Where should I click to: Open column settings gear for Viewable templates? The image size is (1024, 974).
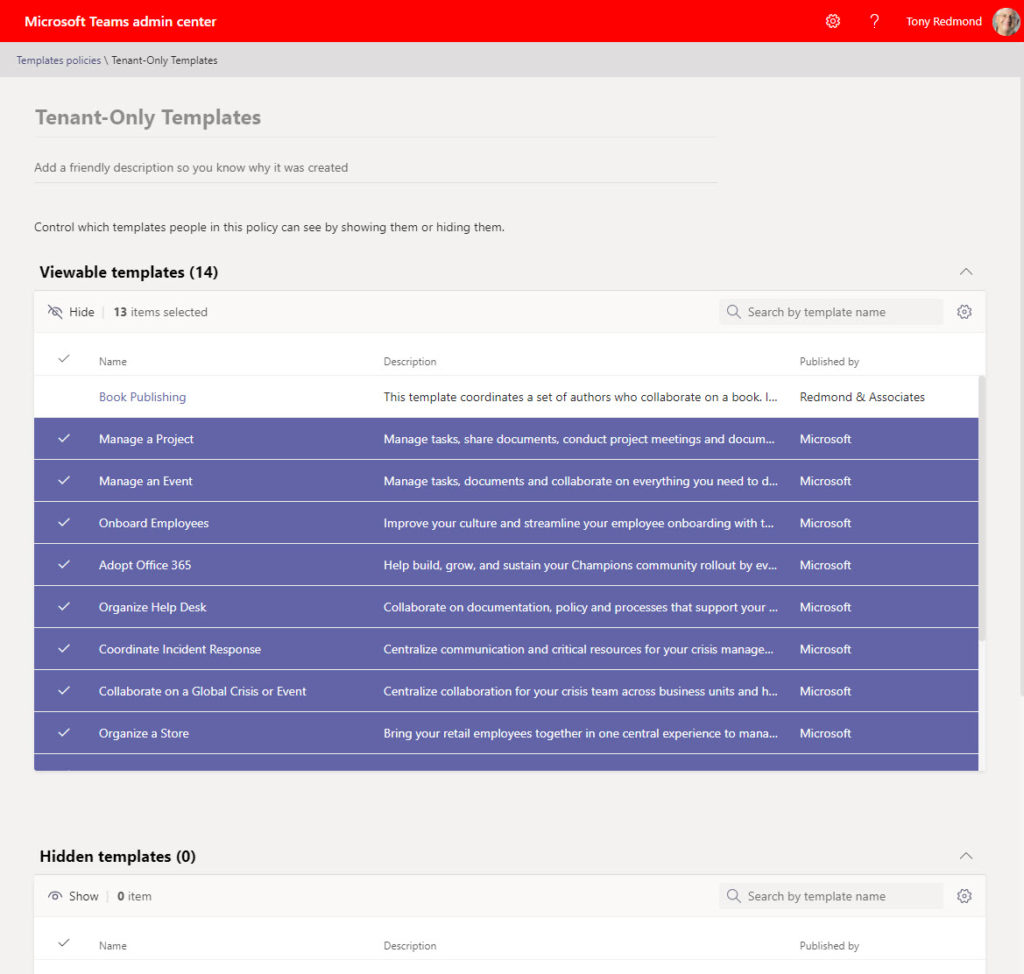point(965,312)
